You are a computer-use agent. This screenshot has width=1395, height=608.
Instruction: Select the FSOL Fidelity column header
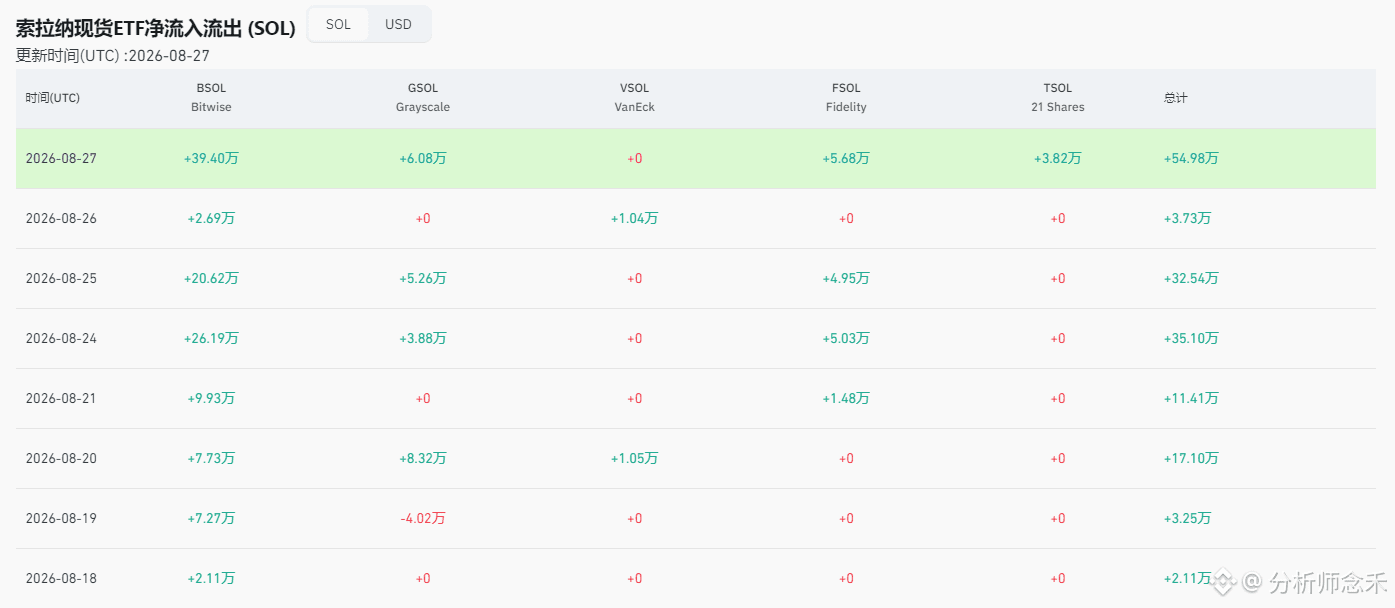point(846,98)
